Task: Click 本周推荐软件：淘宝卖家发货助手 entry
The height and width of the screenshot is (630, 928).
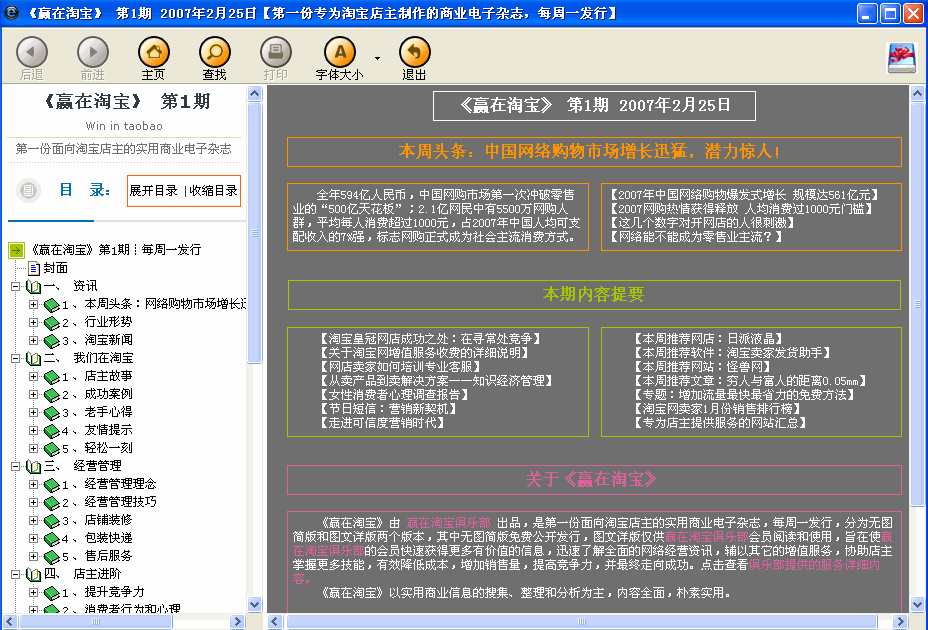Action: tap(732, 353)
